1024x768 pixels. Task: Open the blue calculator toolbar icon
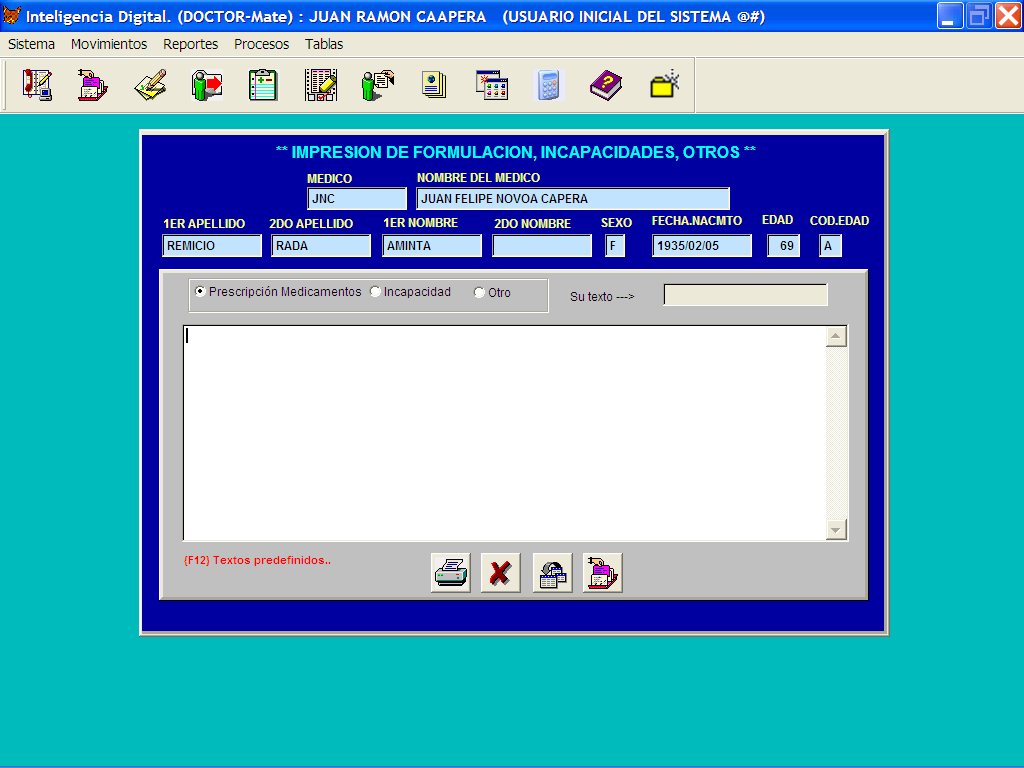549,85
